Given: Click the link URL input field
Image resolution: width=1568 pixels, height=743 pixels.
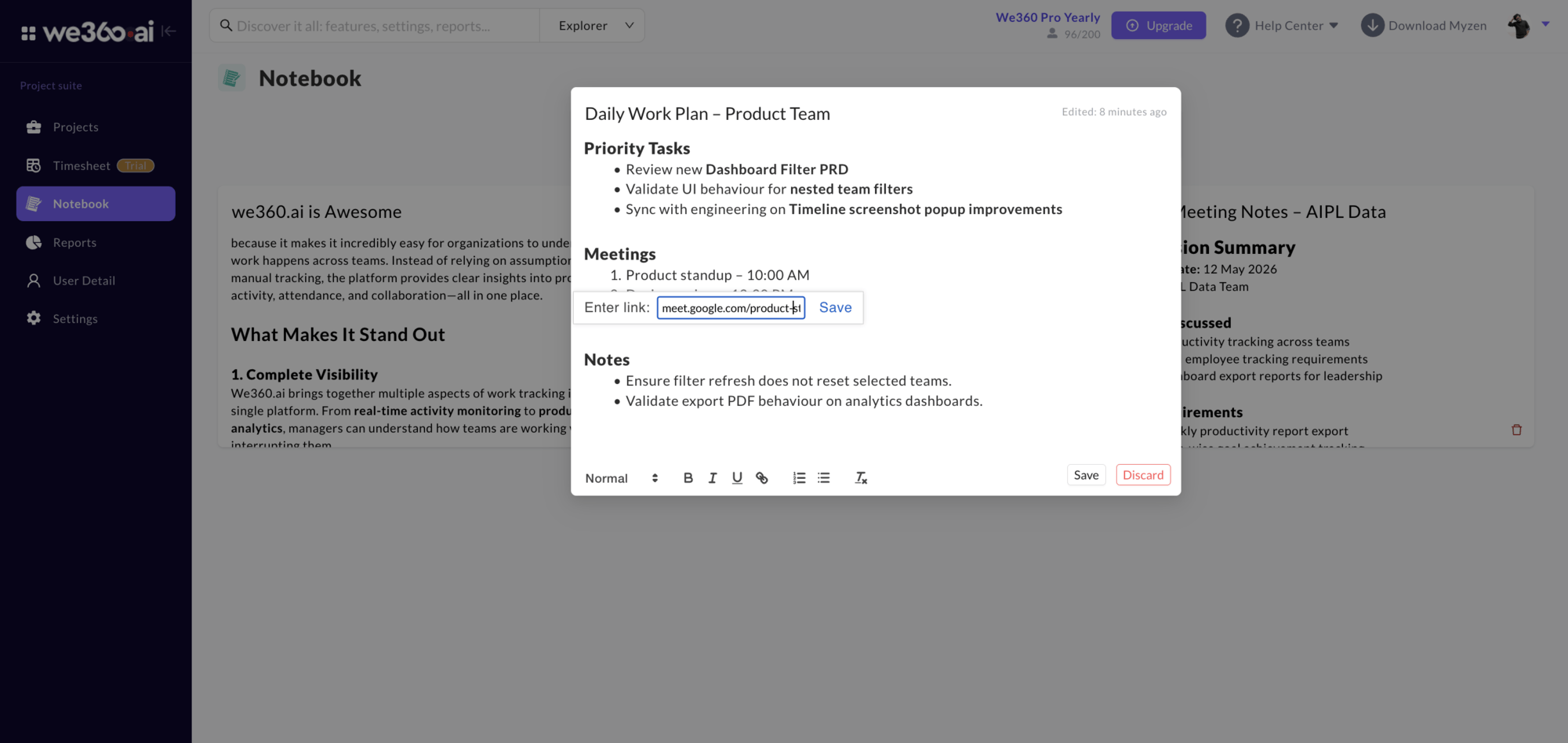Looking at the screenshot, I should pos(731,307).
